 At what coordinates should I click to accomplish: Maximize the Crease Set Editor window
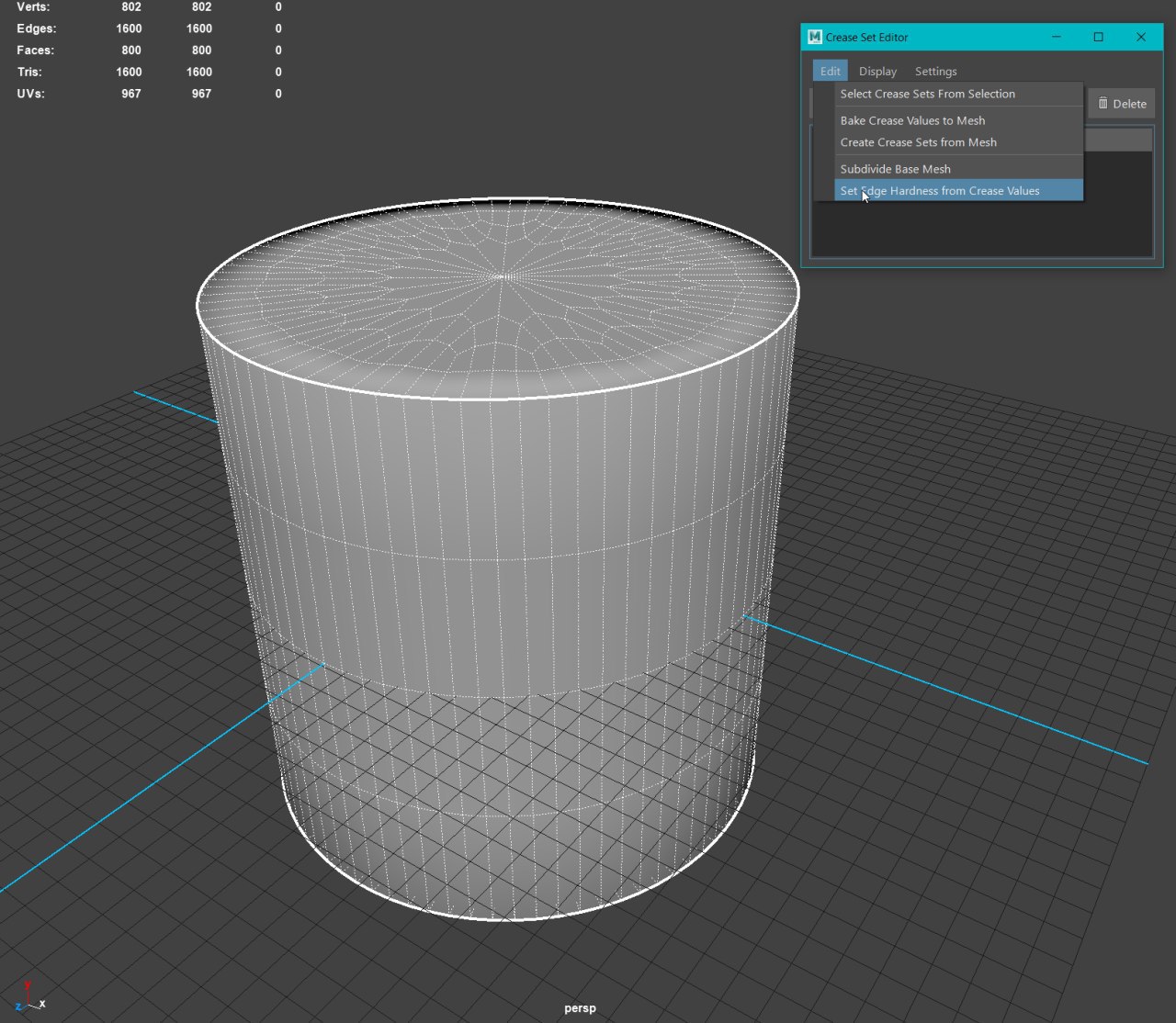(1098, 37)
